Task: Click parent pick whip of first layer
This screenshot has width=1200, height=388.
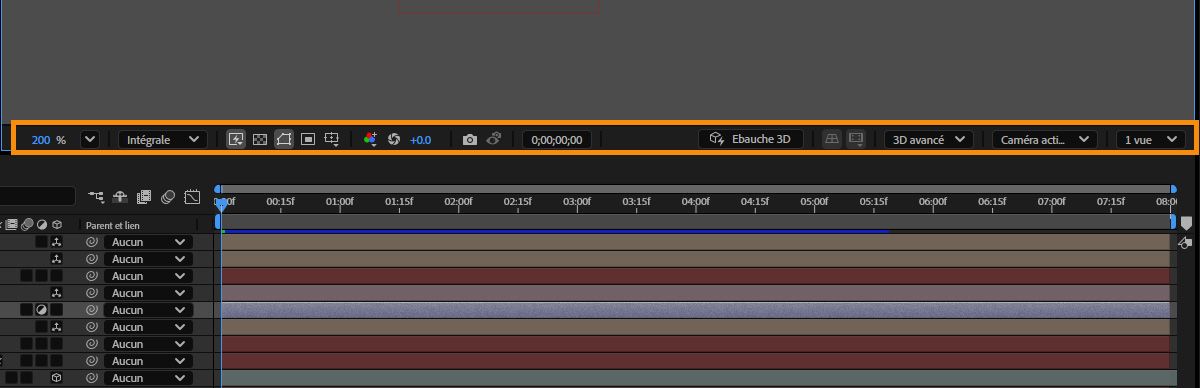Action: [91, 242]
